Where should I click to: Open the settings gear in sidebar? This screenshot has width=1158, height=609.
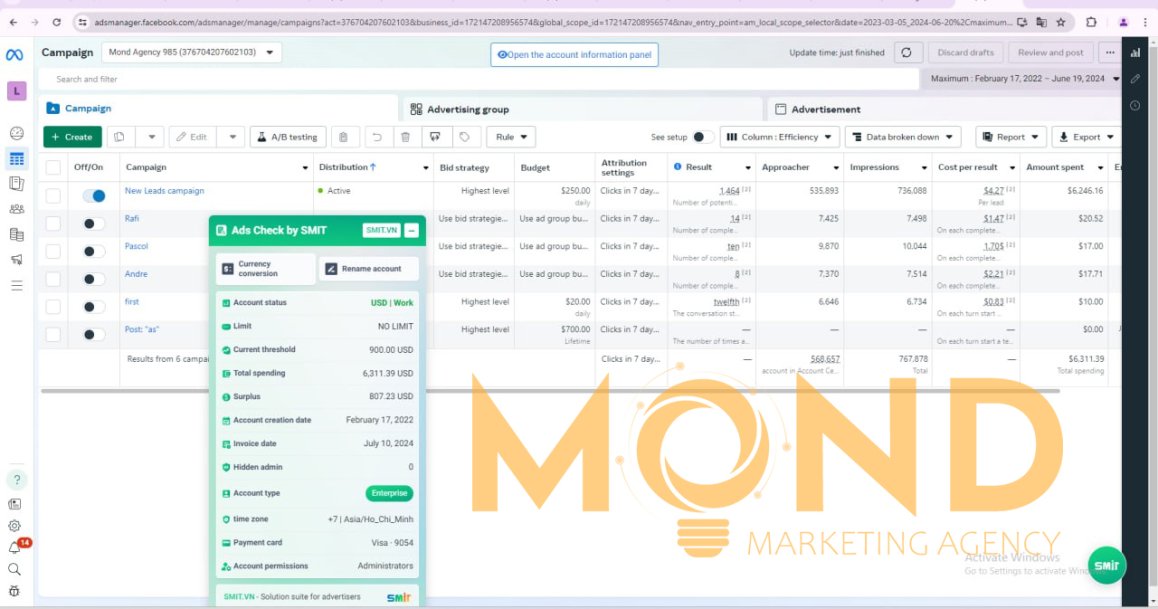tap(15, 526)
